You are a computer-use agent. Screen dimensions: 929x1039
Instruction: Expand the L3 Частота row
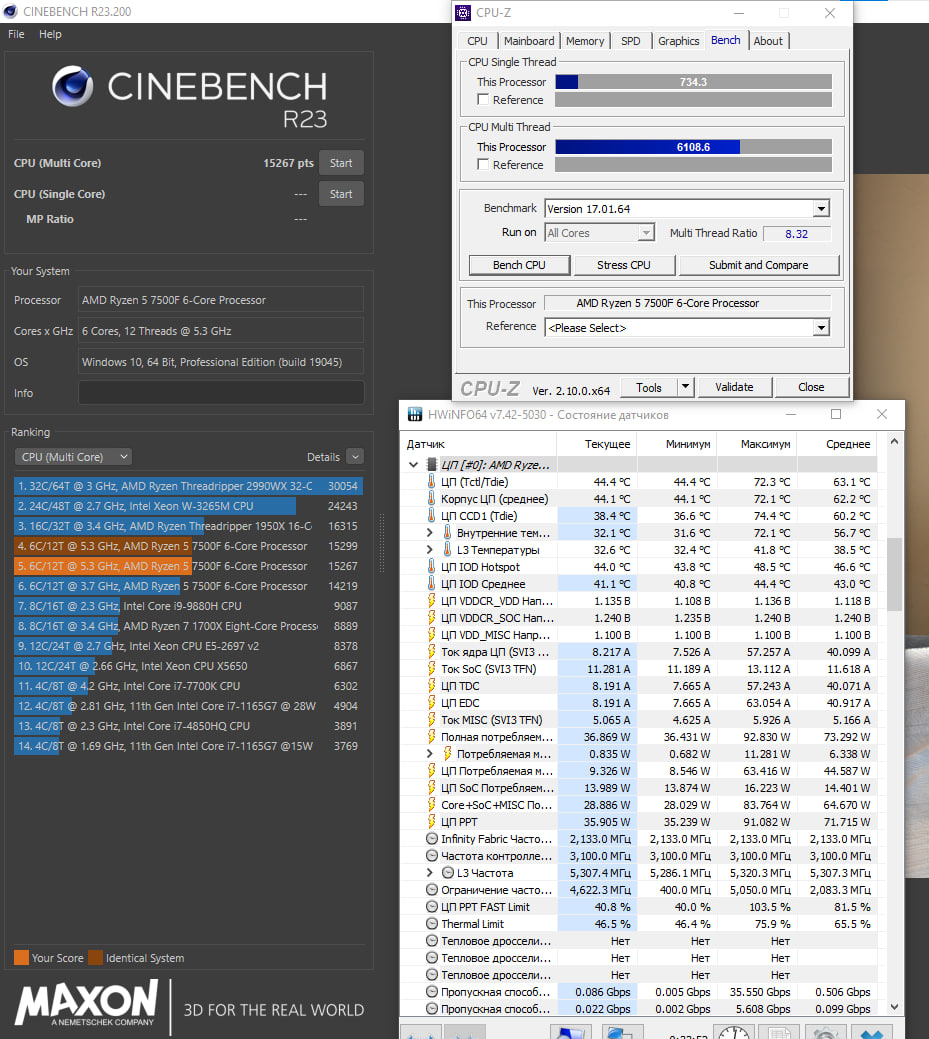tap(429, 873)
